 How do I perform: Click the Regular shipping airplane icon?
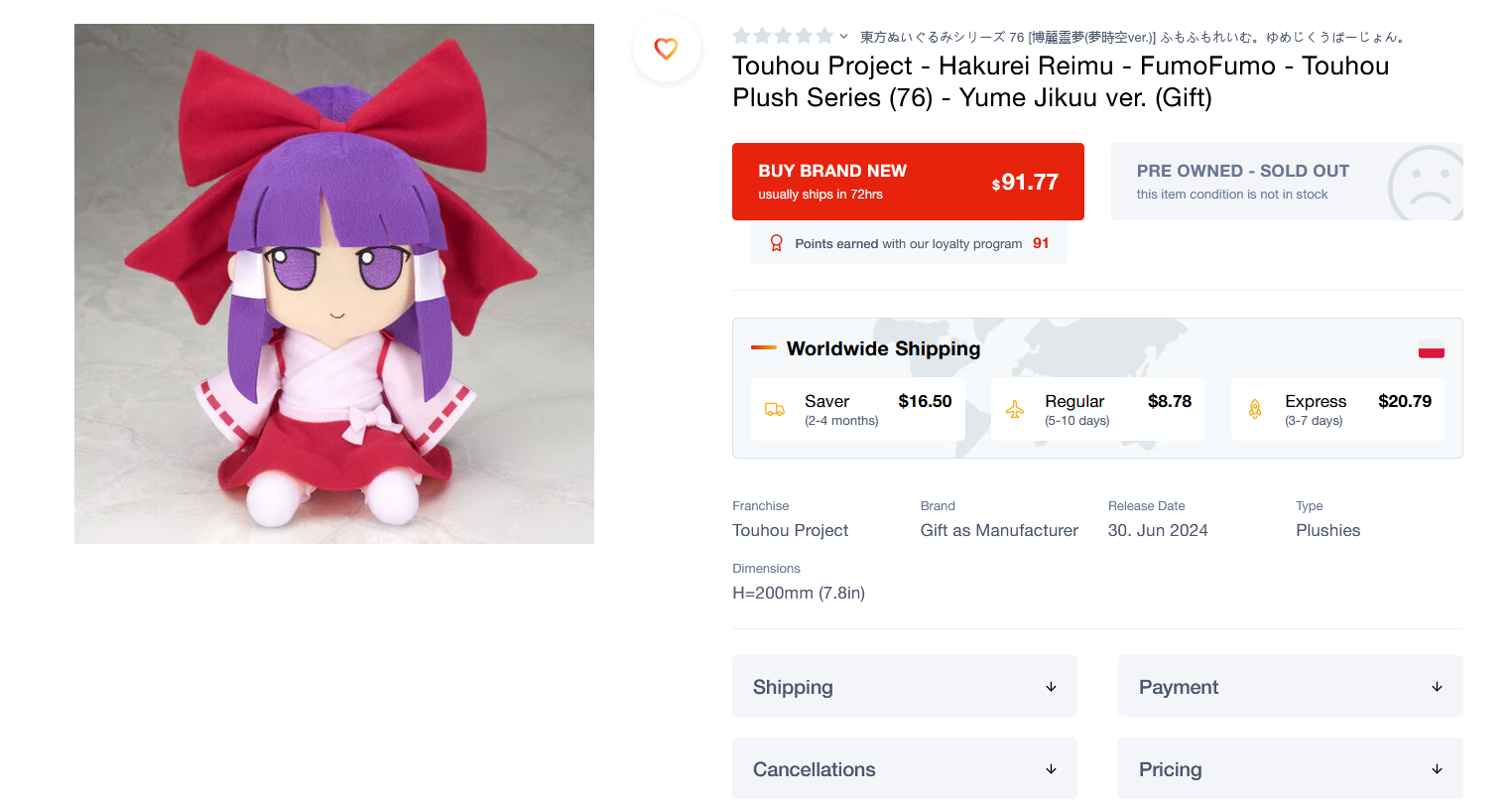click(1015, 409)
